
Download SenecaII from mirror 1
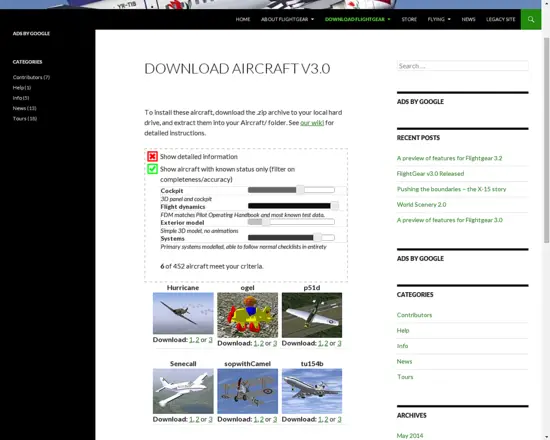(191, 419)
